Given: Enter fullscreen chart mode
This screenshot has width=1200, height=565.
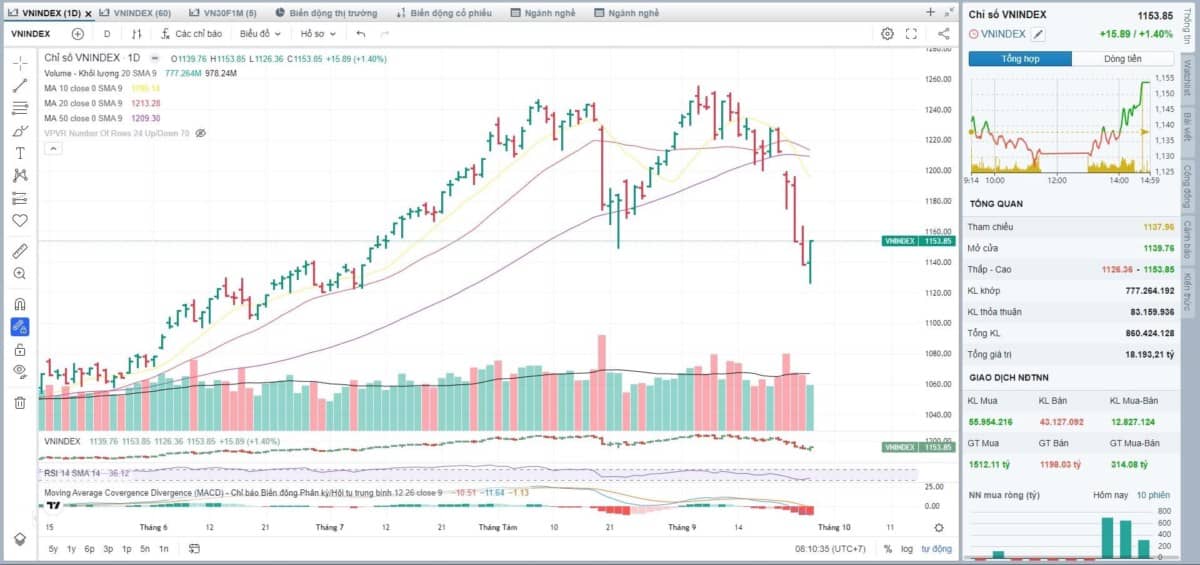Looking at the screenshot, I should point(911,33).
